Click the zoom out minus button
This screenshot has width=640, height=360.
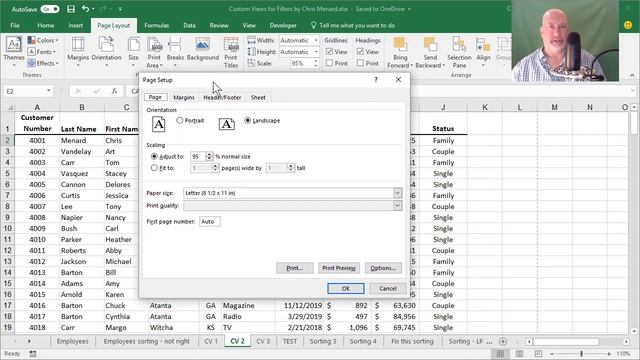click(x=552, y=353)
